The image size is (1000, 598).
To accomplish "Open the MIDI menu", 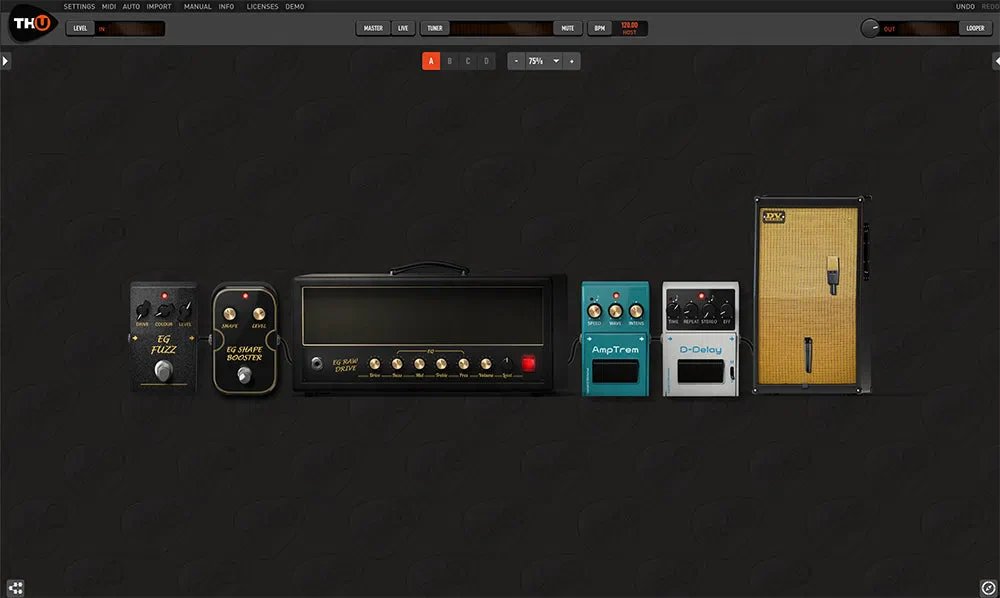I will coord(109,6).
